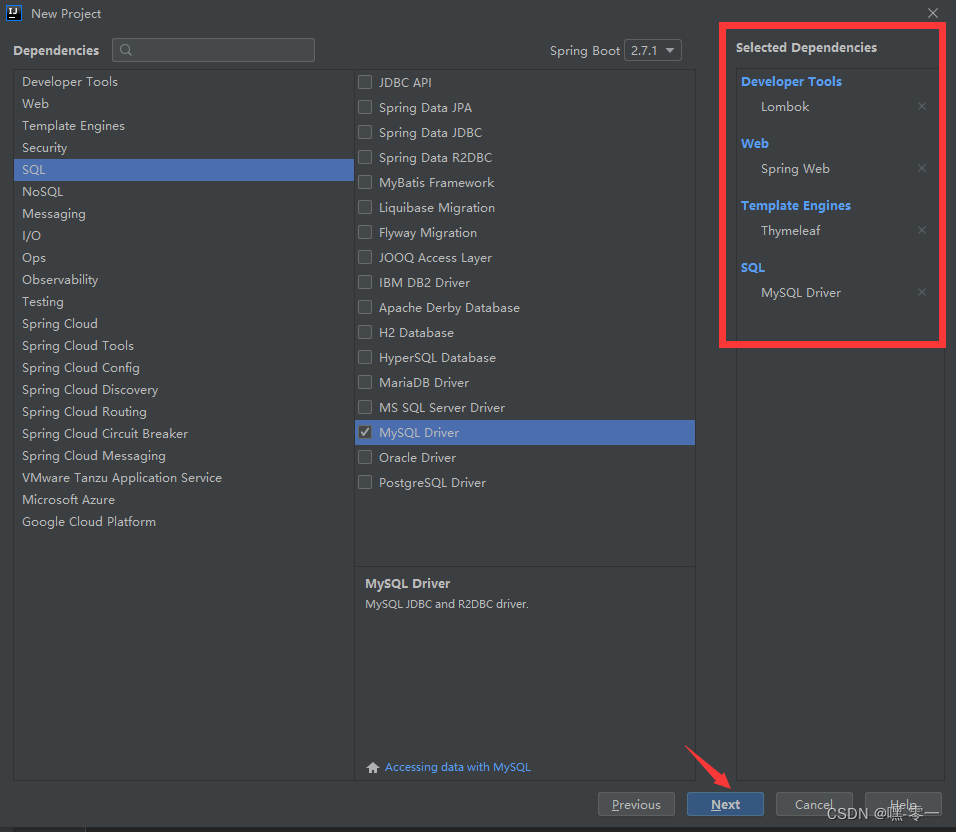The height and width of the screenshot is (832, 956).
Task: Remove Spring Web from selected dependencies
Action: [921, 169]
